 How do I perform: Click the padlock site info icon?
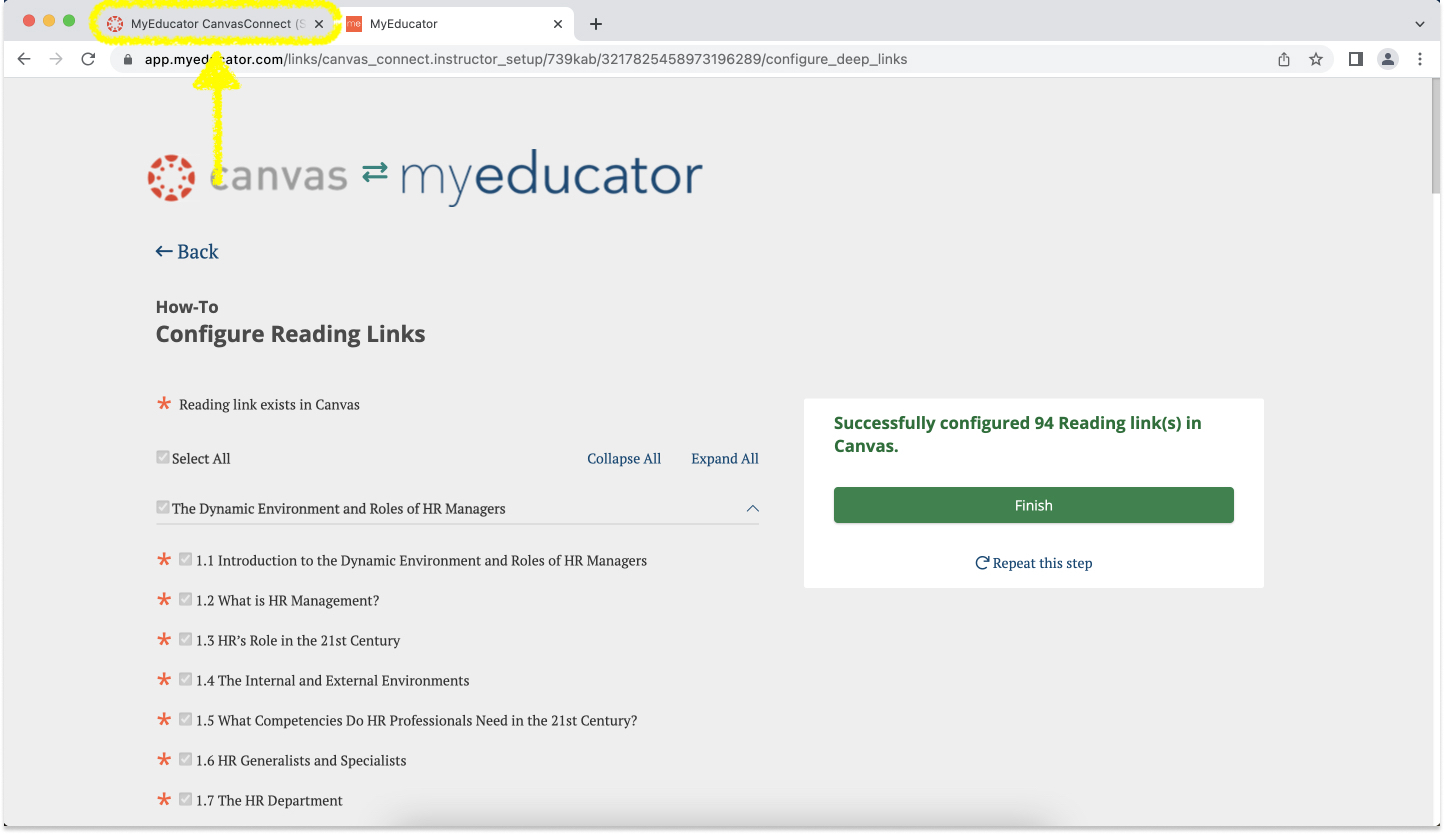(127, 59)
